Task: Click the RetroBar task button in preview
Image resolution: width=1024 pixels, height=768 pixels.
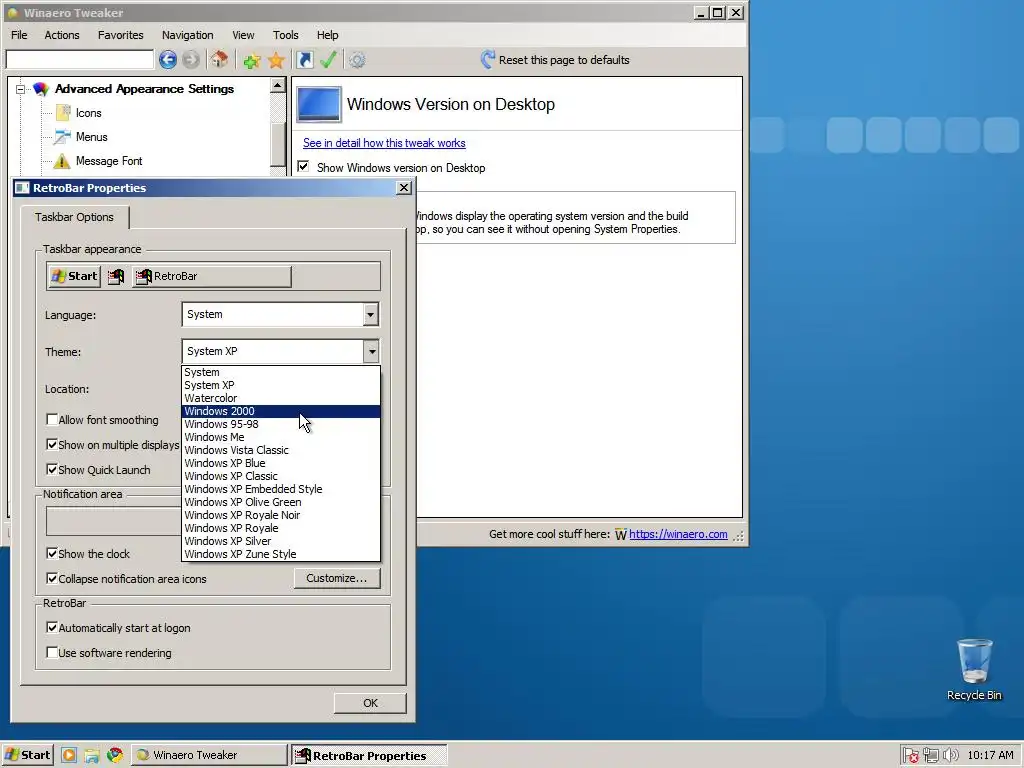Action: pos(212,276)
